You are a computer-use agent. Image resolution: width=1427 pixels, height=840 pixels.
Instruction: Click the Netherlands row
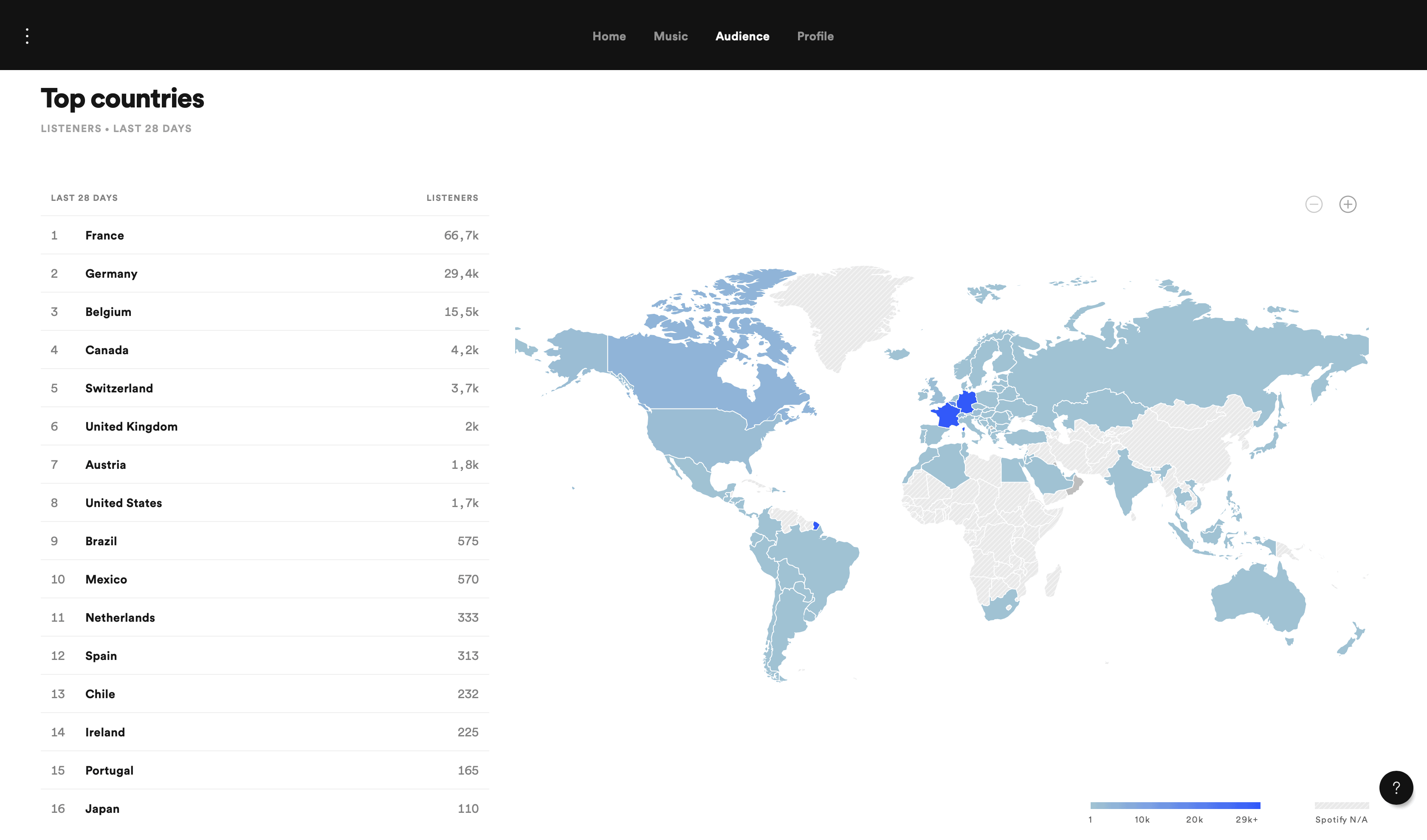click(265, 617)
